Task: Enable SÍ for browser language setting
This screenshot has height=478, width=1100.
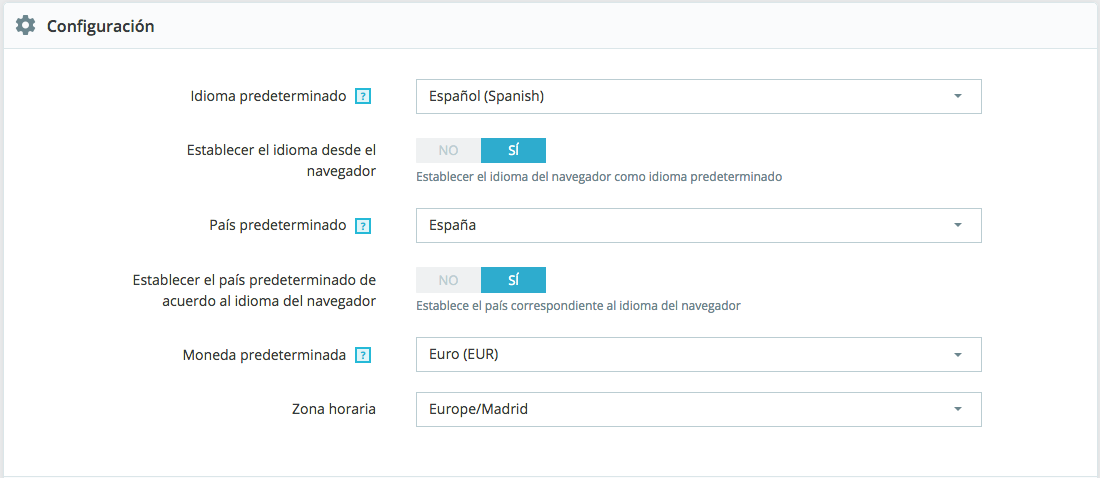Action: (x=513, y=150)
